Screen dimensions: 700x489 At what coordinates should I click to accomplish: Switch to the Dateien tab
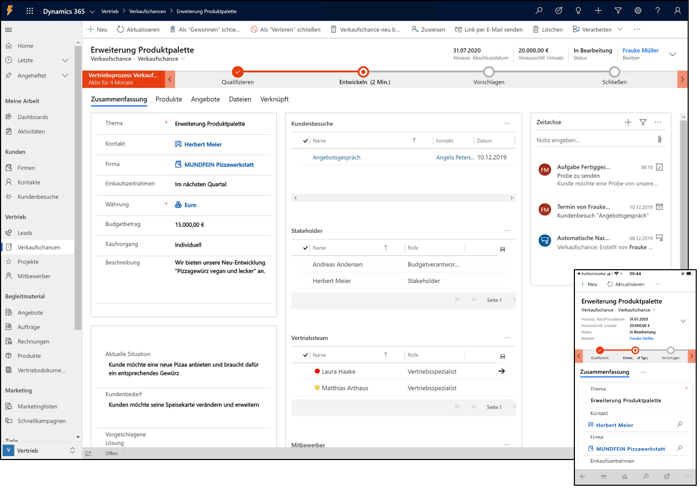[x=240, y=99]
